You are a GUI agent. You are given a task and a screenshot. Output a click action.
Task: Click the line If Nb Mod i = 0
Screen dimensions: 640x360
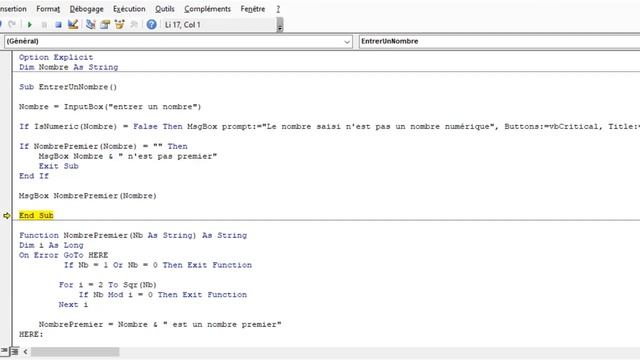tap(162, 295)
